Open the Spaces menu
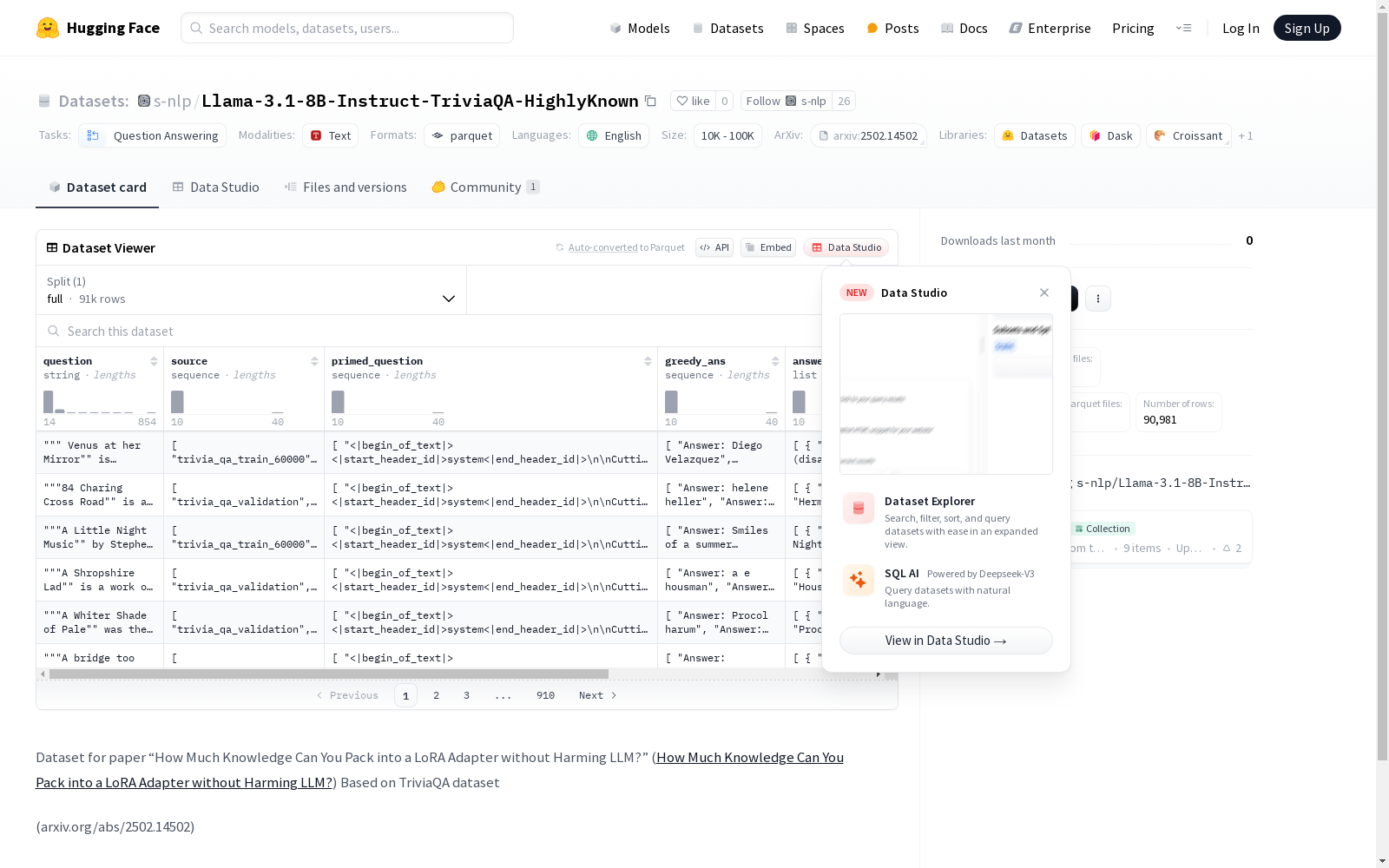 click(815, 28)
